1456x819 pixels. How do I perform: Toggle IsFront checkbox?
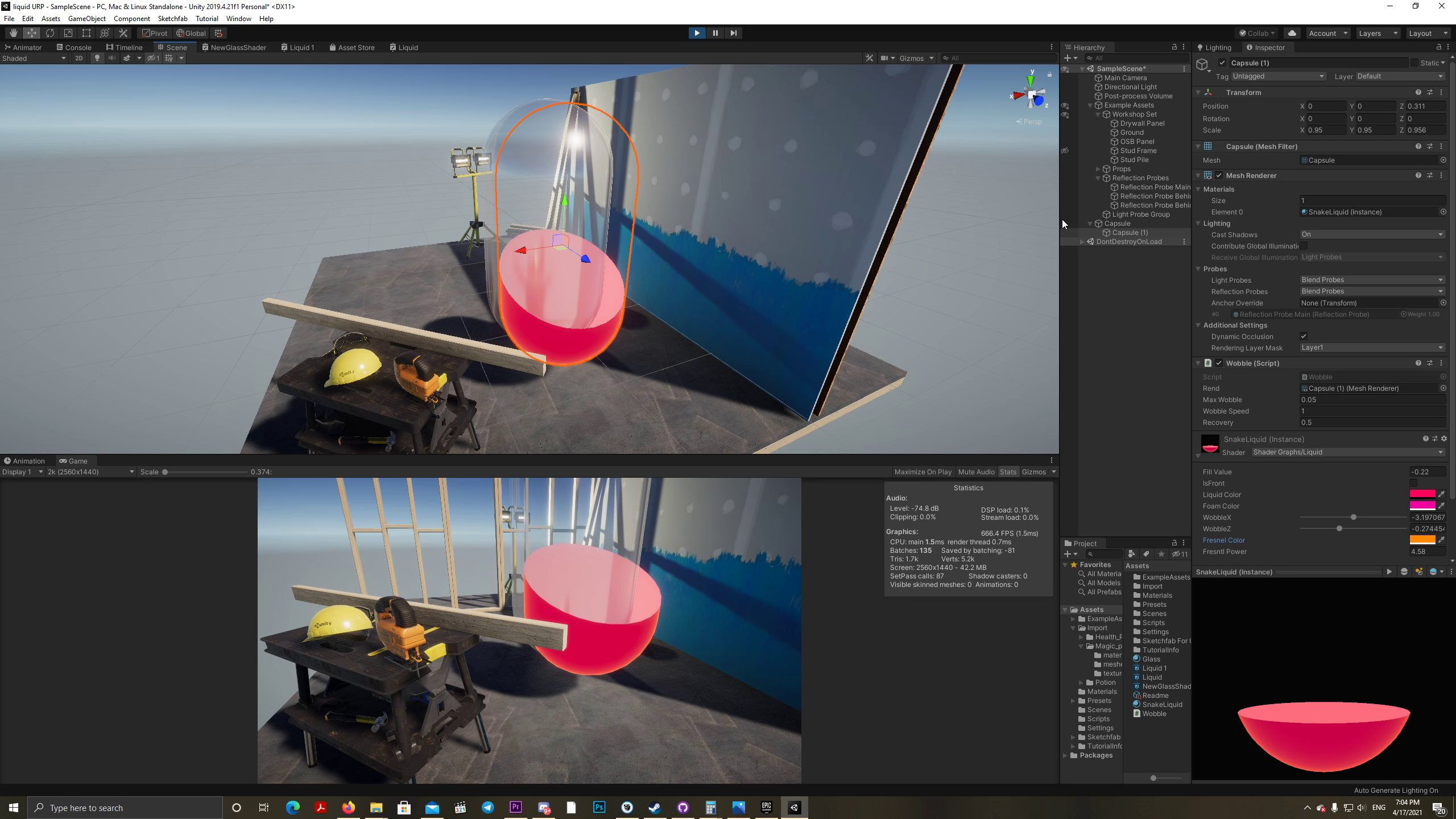[x=1413, y=483]
